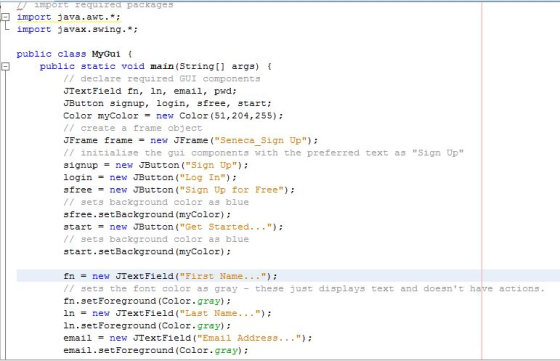Click the 'sfree.setBackground(myColor);' line
Viewport: 560px width, 361px height.
click(147, 215)
